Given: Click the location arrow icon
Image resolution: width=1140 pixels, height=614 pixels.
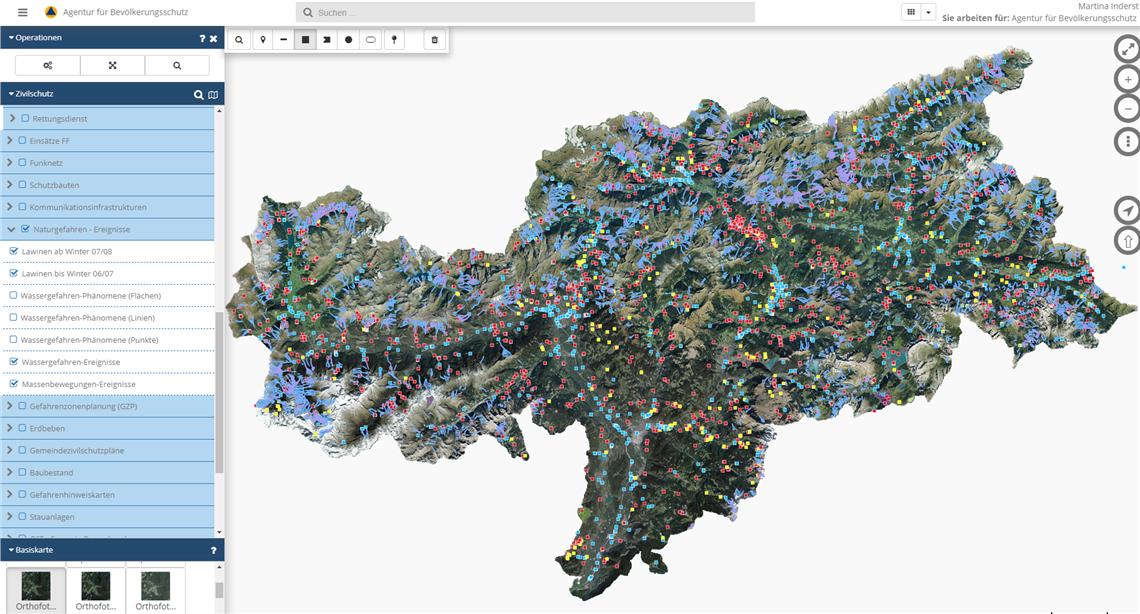Looking at the screenshot, I should coord(1127,210).
